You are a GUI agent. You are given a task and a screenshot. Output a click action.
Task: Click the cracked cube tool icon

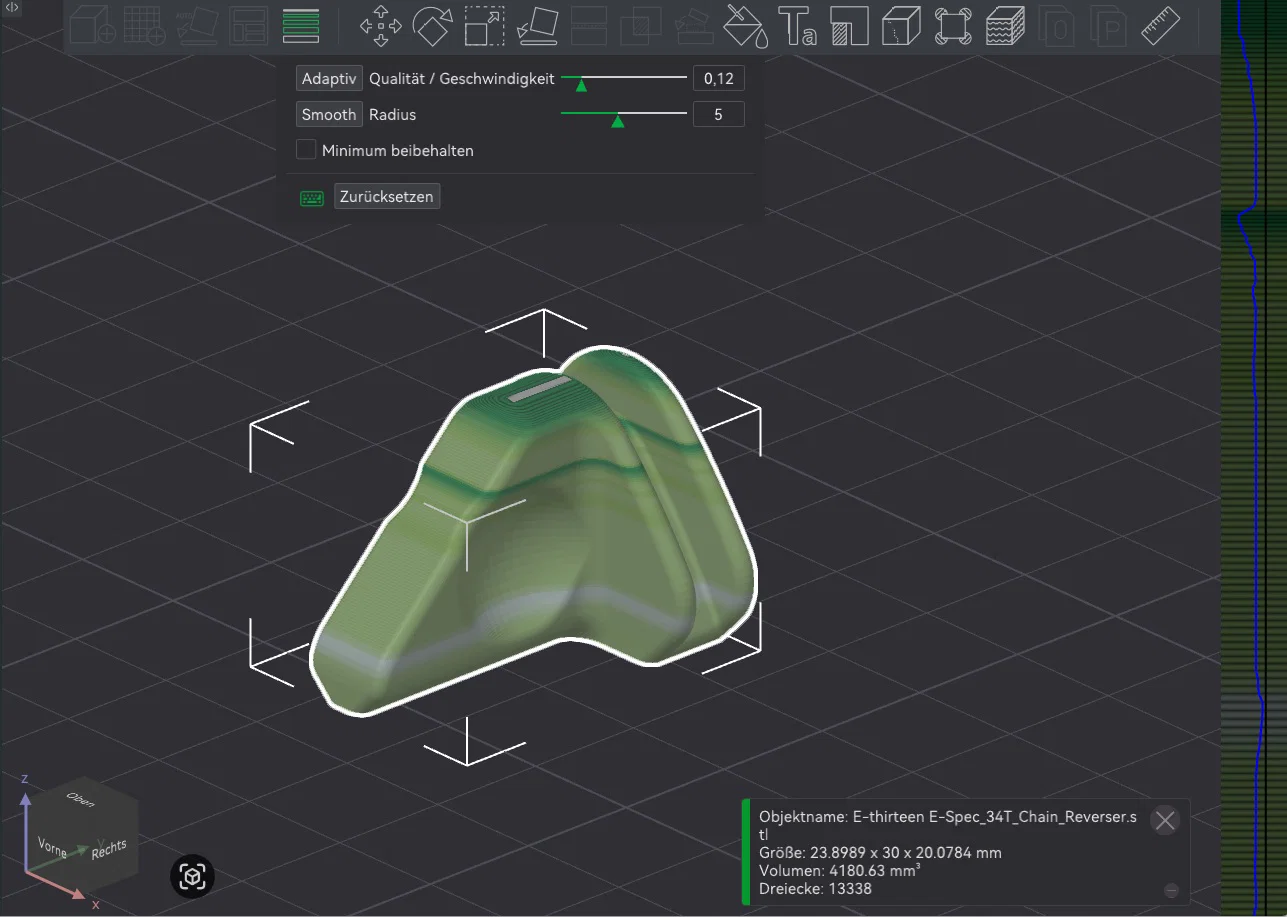tap(900, 26)
